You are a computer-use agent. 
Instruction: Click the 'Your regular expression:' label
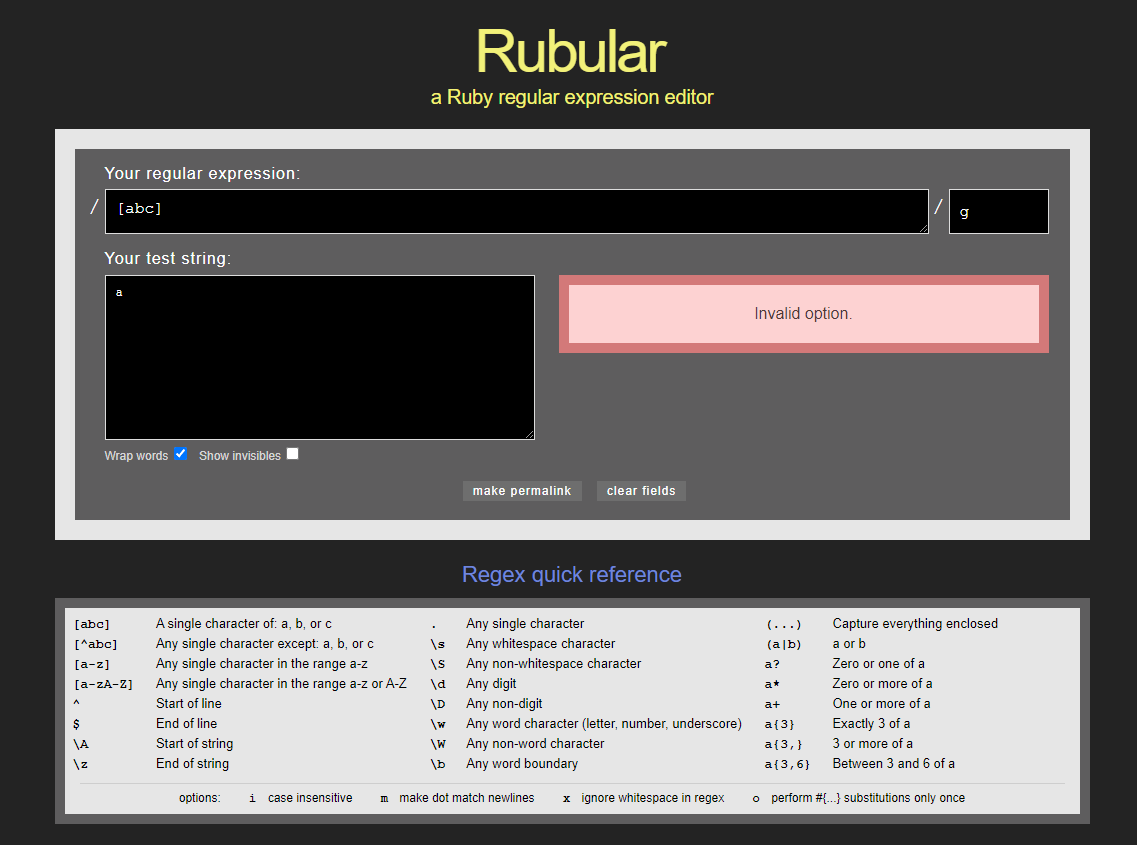[x=202, y=173]
